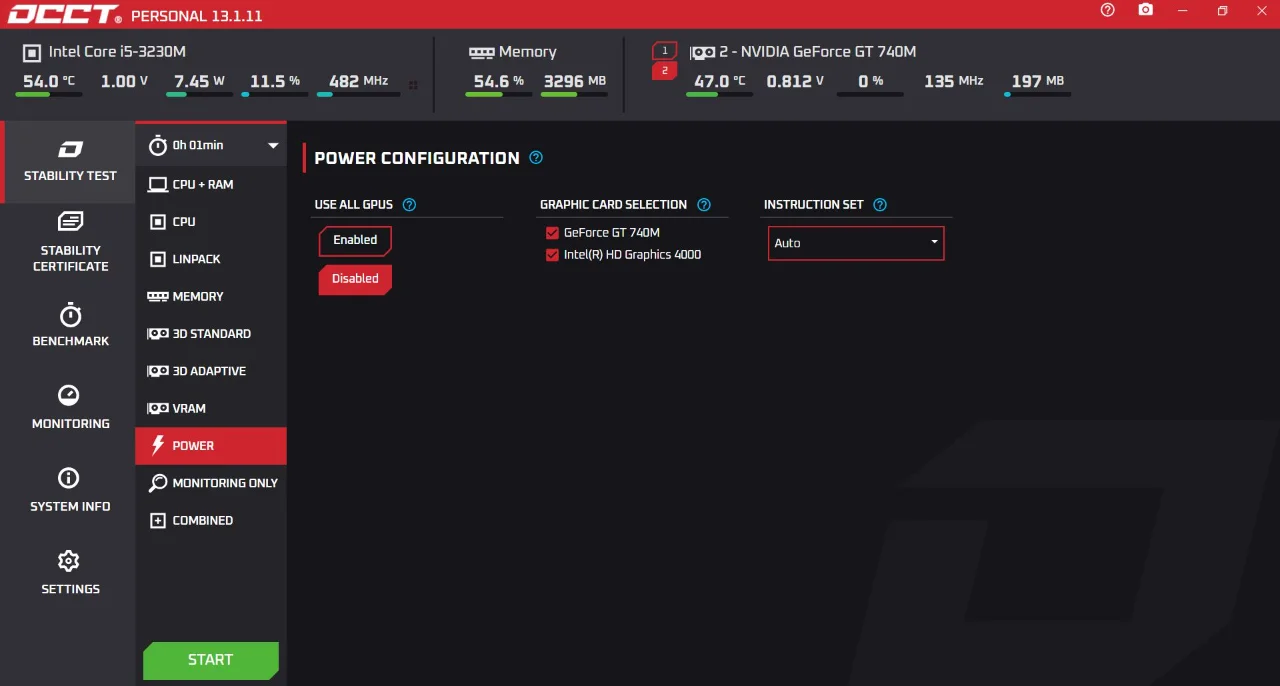Select the LINPACK test
This screenshot has width=1280, height=686.
tap(211, 259)
